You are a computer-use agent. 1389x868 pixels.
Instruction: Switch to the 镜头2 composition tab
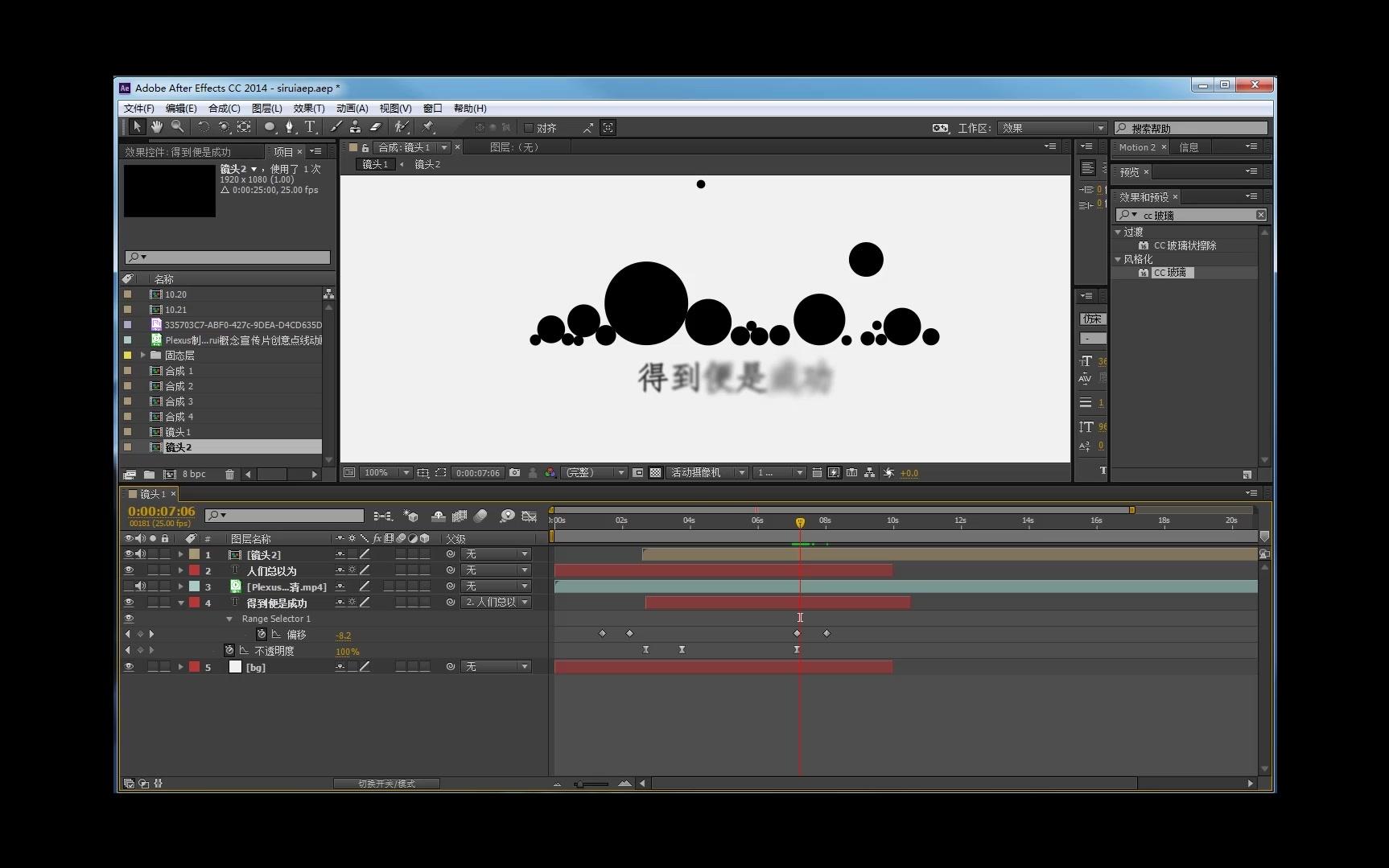(x=427, y=164)
